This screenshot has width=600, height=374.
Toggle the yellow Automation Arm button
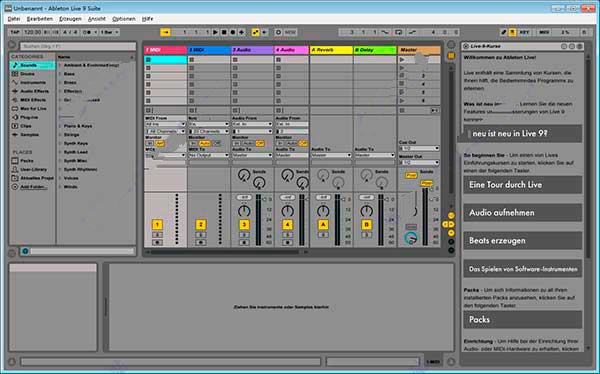point(255,33)
